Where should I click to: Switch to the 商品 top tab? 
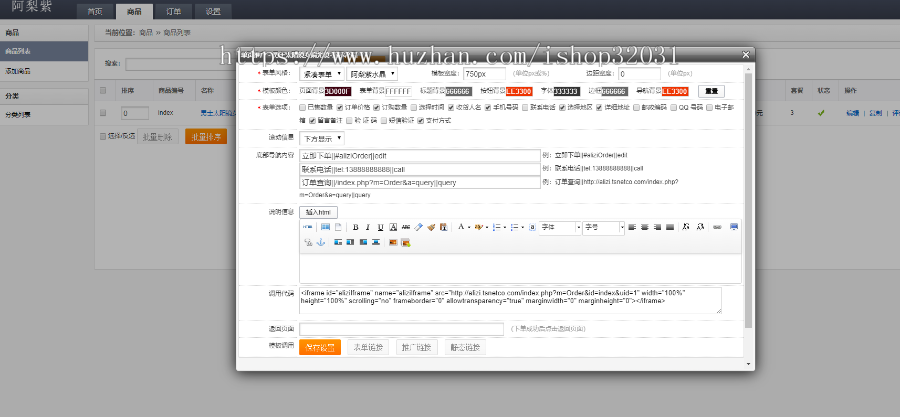[134, 11]
